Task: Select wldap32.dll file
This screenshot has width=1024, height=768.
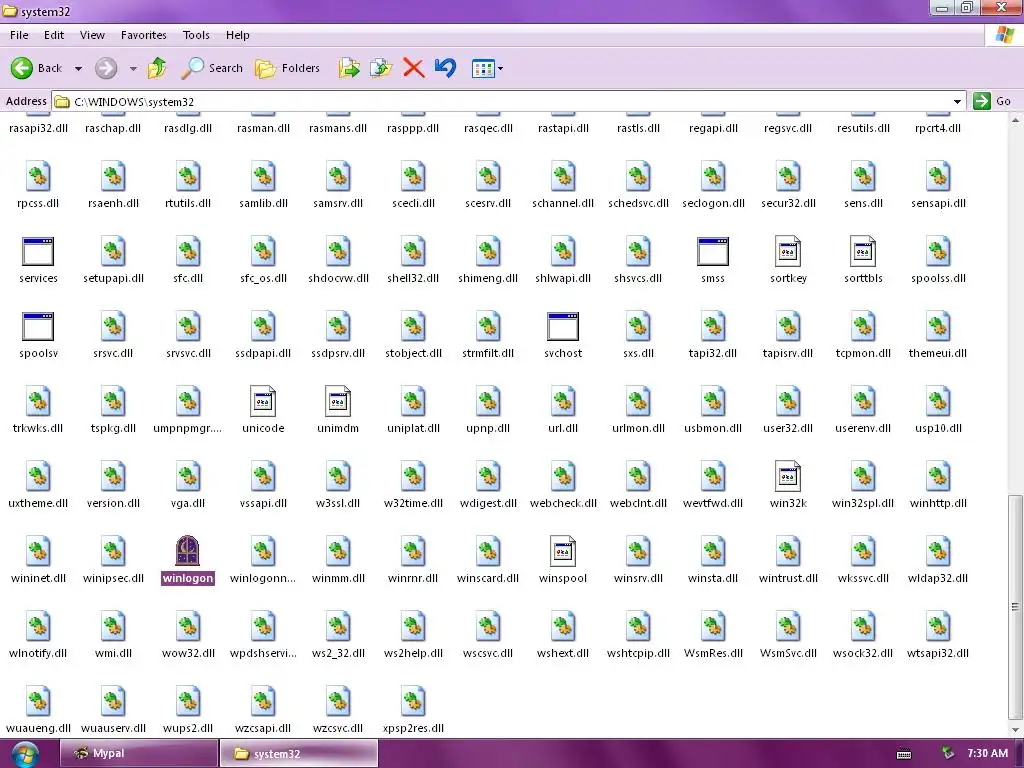Action: point(938,560)
